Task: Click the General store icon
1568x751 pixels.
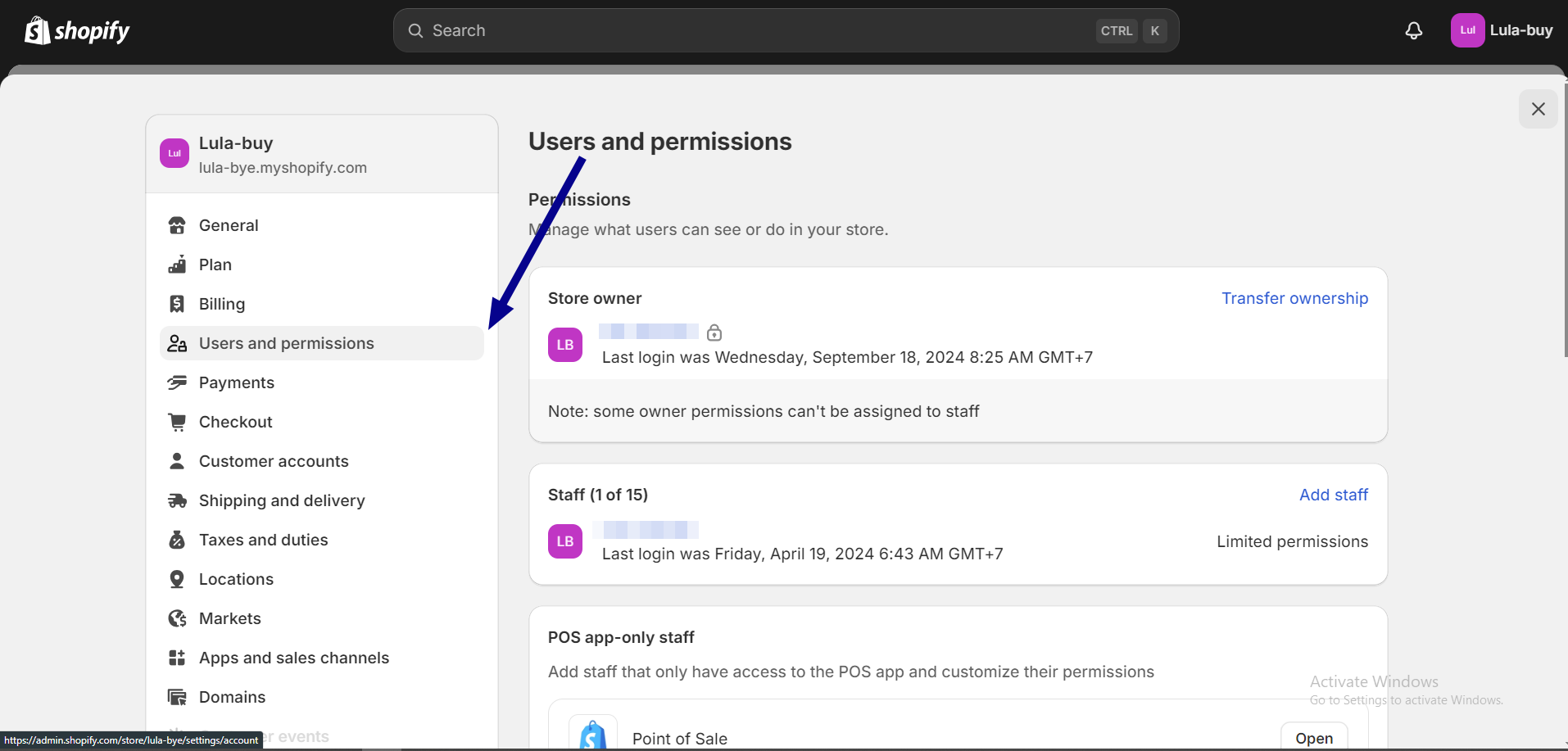Action: pos(177,225)
